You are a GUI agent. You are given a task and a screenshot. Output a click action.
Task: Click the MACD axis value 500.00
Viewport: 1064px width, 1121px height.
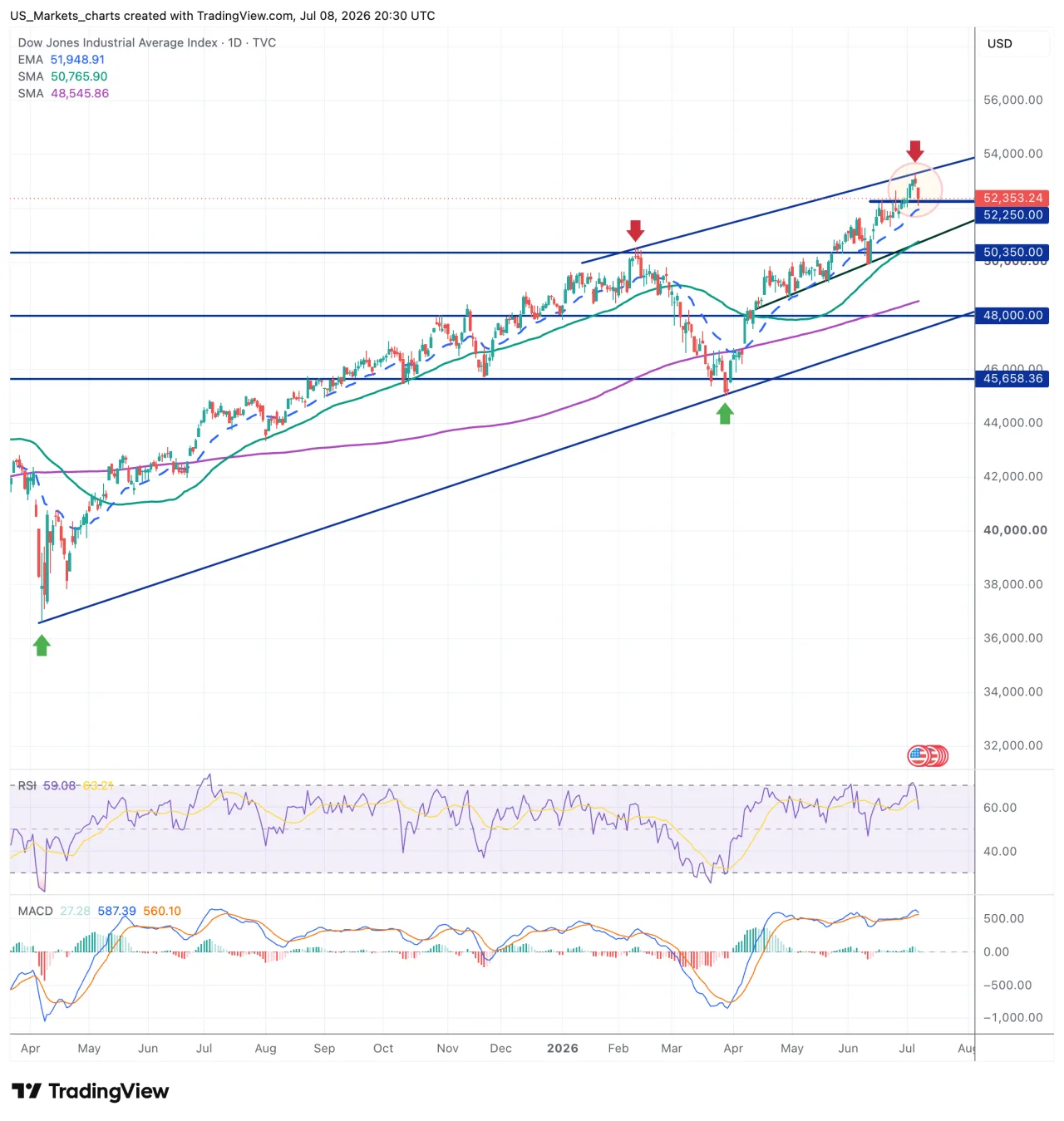[1003, 919]
